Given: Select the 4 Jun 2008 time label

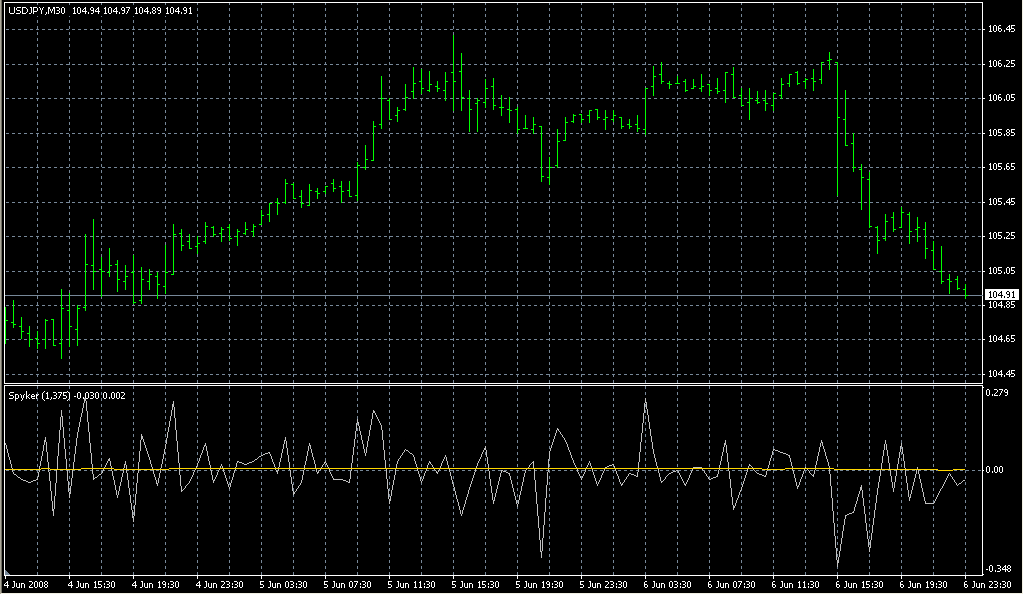Looking at the screenshot, I should [27, 584].
